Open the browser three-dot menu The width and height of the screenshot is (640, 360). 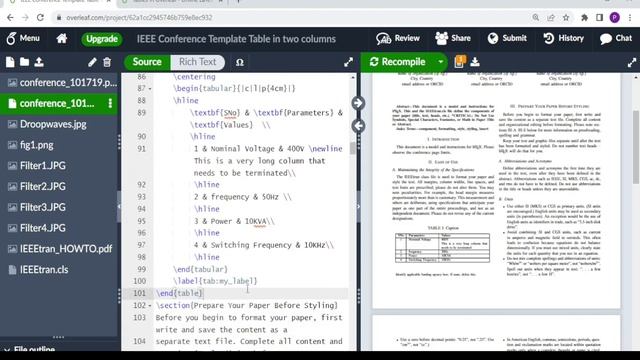(x=630, y=18)
